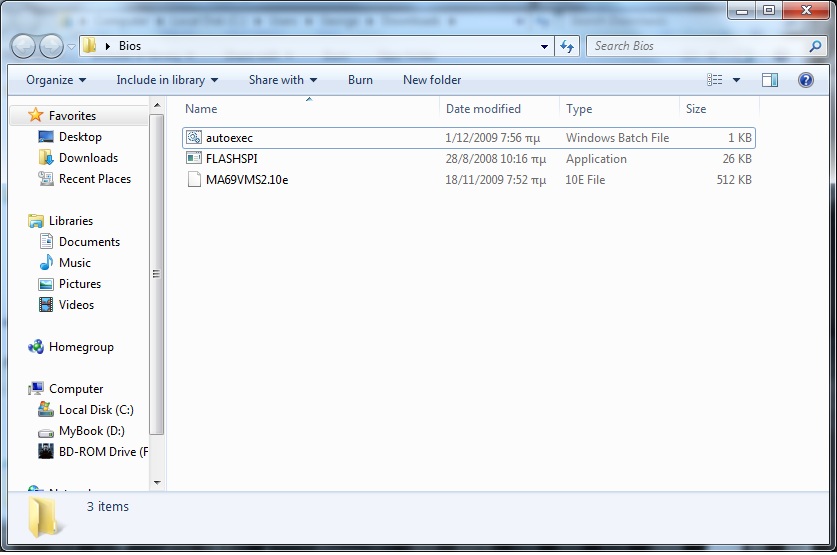Image resolution: width=837 pixels, height=555 pixels.
Task: Open the Videos library
Action: click(76, 305)
